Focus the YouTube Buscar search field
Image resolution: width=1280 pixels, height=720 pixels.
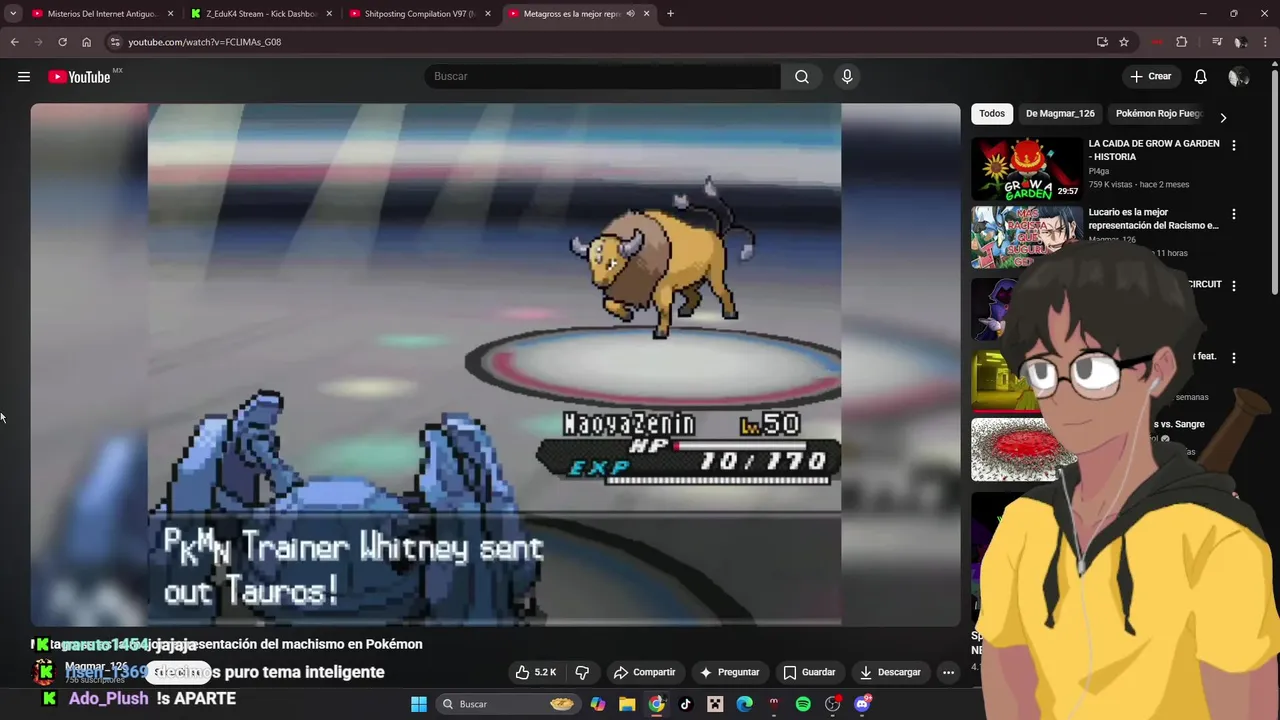[x=603, y=77]
